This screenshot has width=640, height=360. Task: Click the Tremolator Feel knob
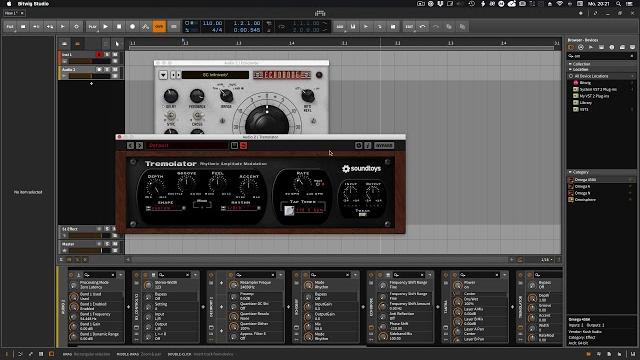(218, 184)
